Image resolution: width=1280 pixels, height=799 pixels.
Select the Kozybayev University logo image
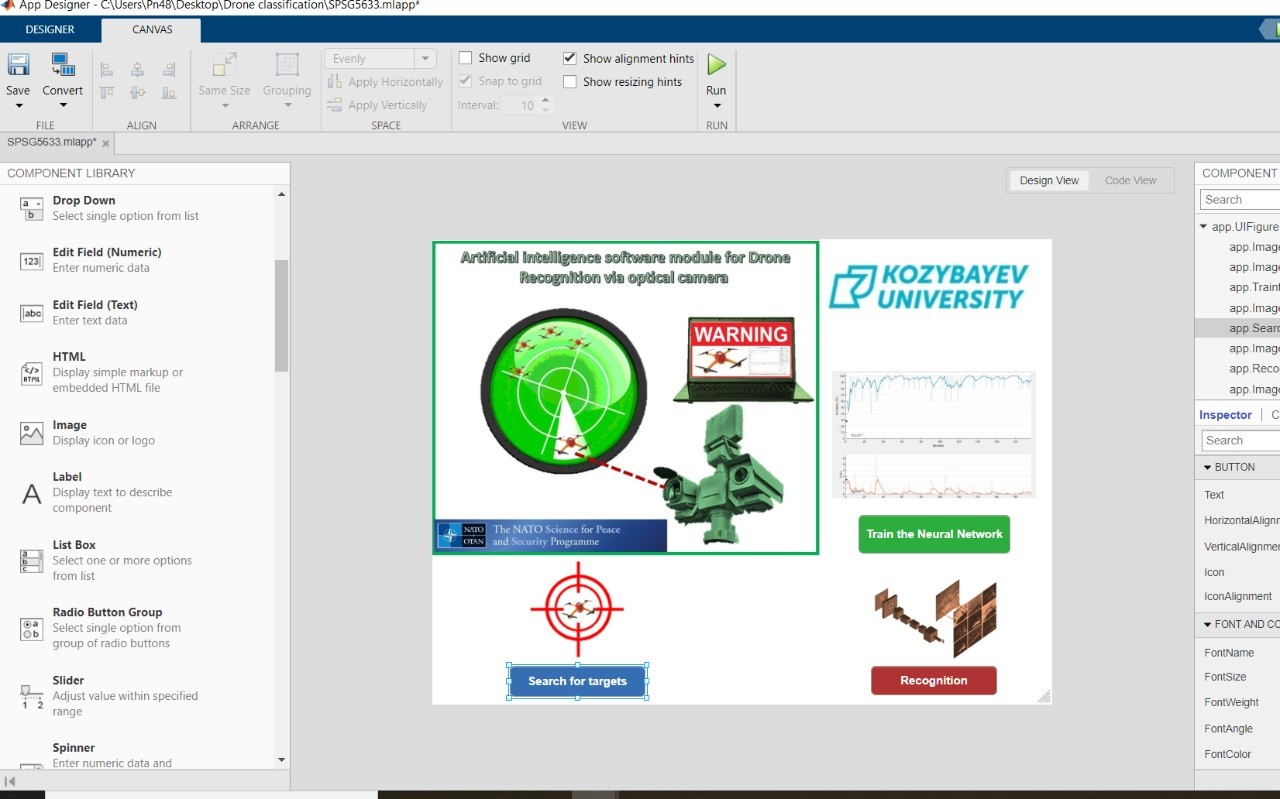[927, 286]
